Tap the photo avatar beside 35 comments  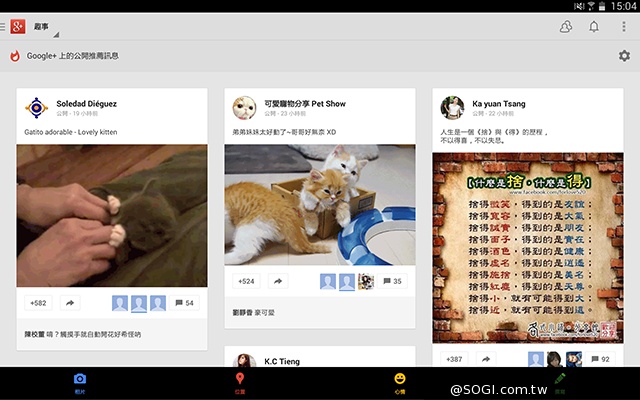[x=366, y=281]
